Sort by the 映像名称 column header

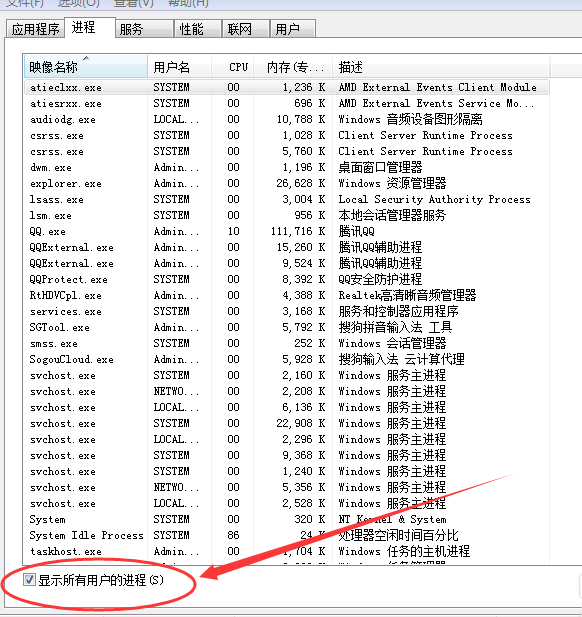(x=86, y=67)
